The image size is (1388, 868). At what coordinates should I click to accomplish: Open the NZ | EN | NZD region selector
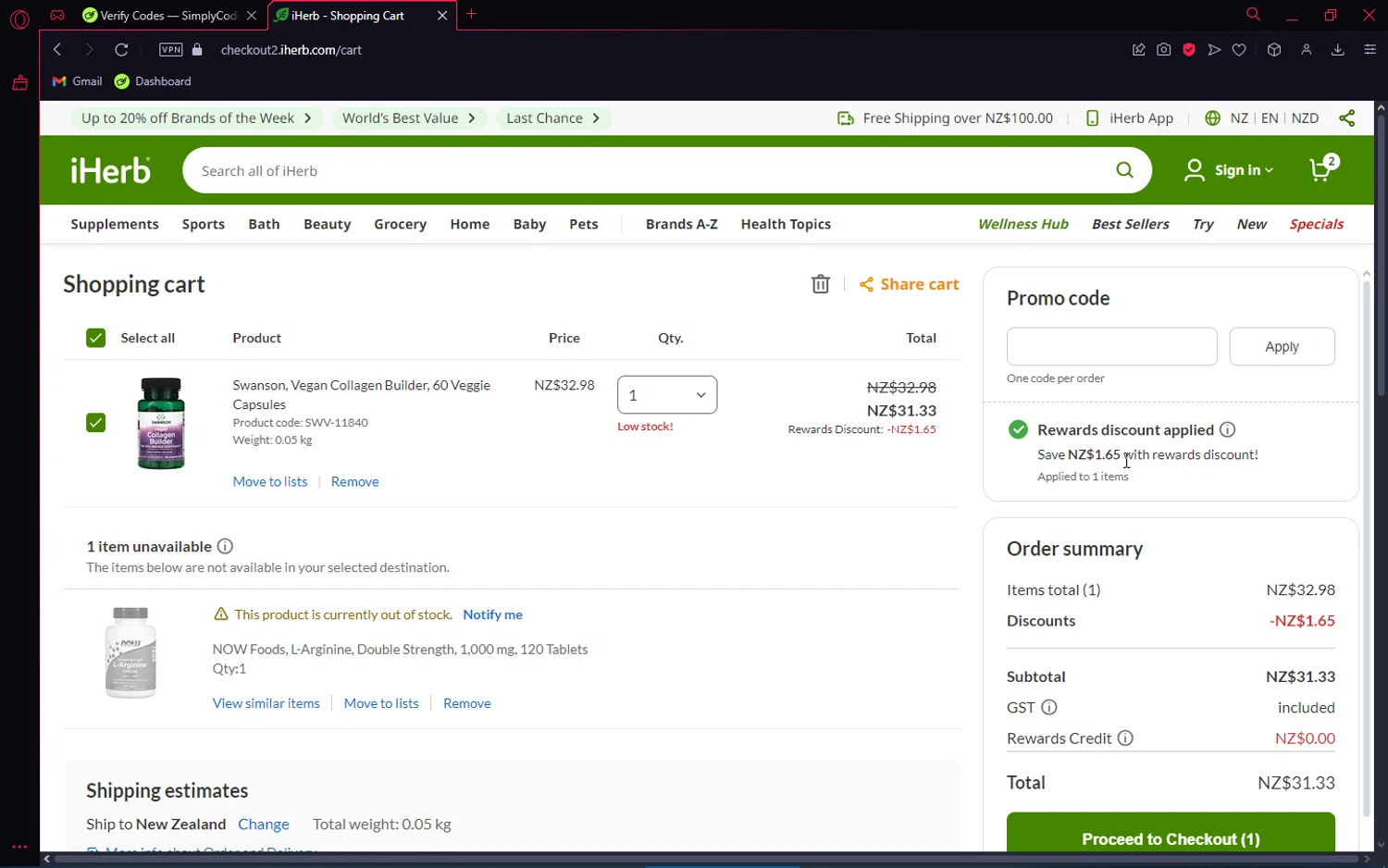pos(1262,118)
